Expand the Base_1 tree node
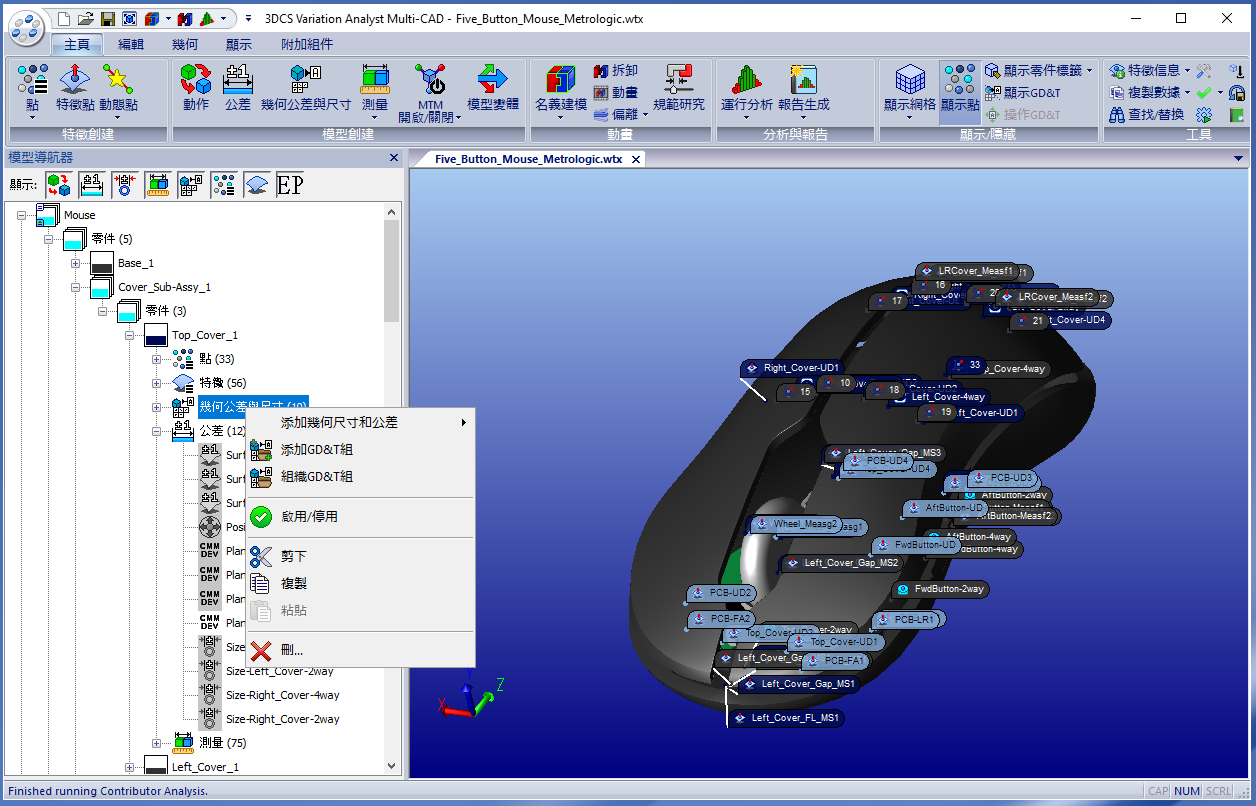This screenshot has width=1256, height=806. tap(75, 263)
